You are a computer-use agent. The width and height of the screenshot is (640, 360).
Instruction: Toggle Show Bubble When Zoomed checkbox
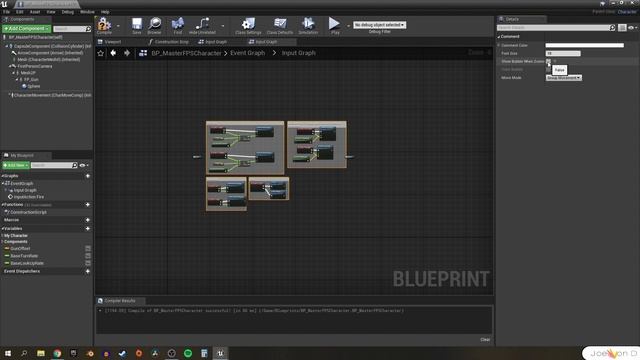(548, 61)
